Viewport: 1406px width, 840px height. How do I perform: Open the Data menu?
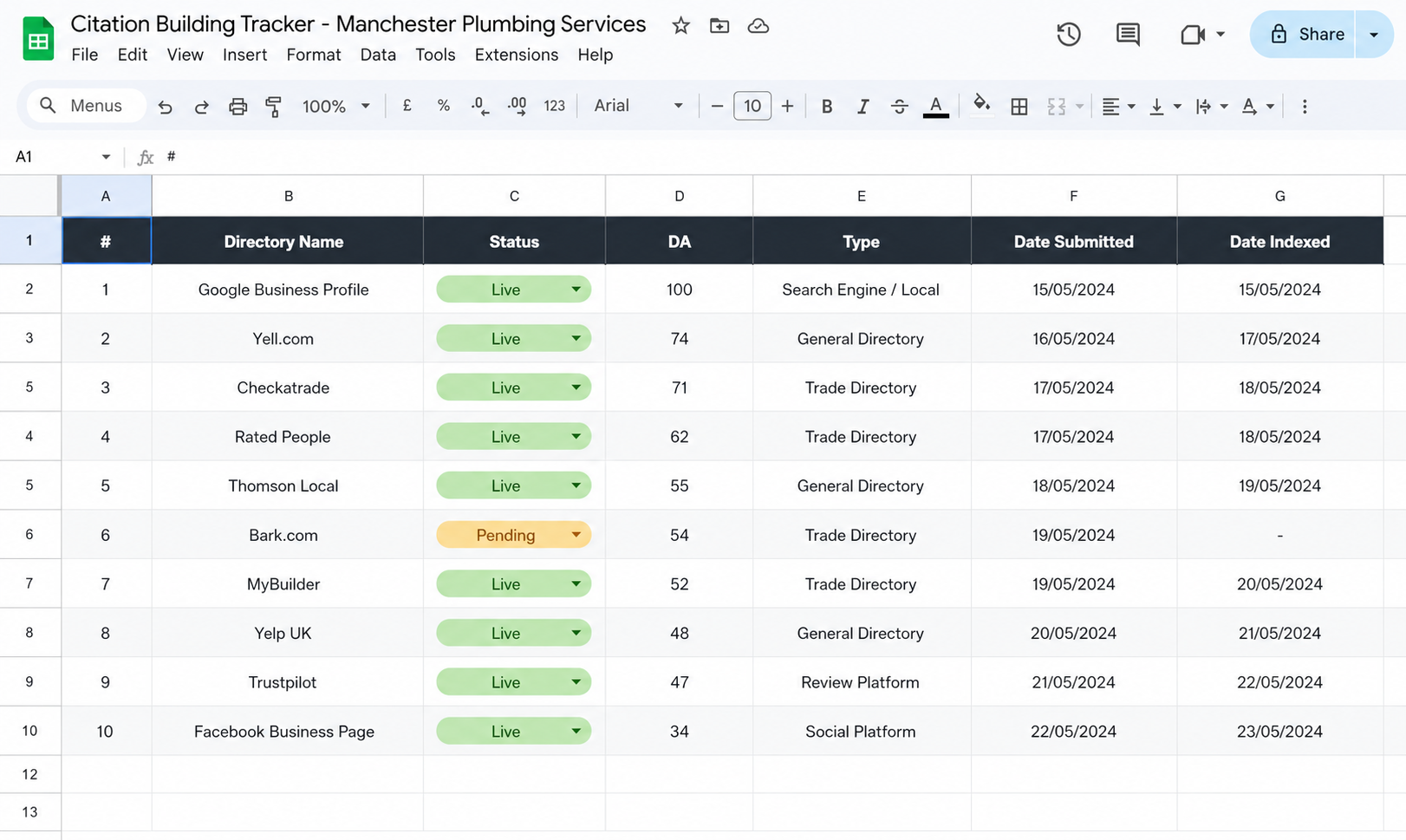(378, 55)
